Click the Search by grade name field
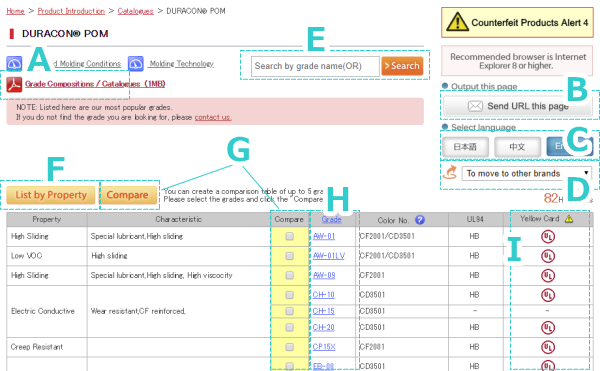The image size is (600, 371). 315,66
